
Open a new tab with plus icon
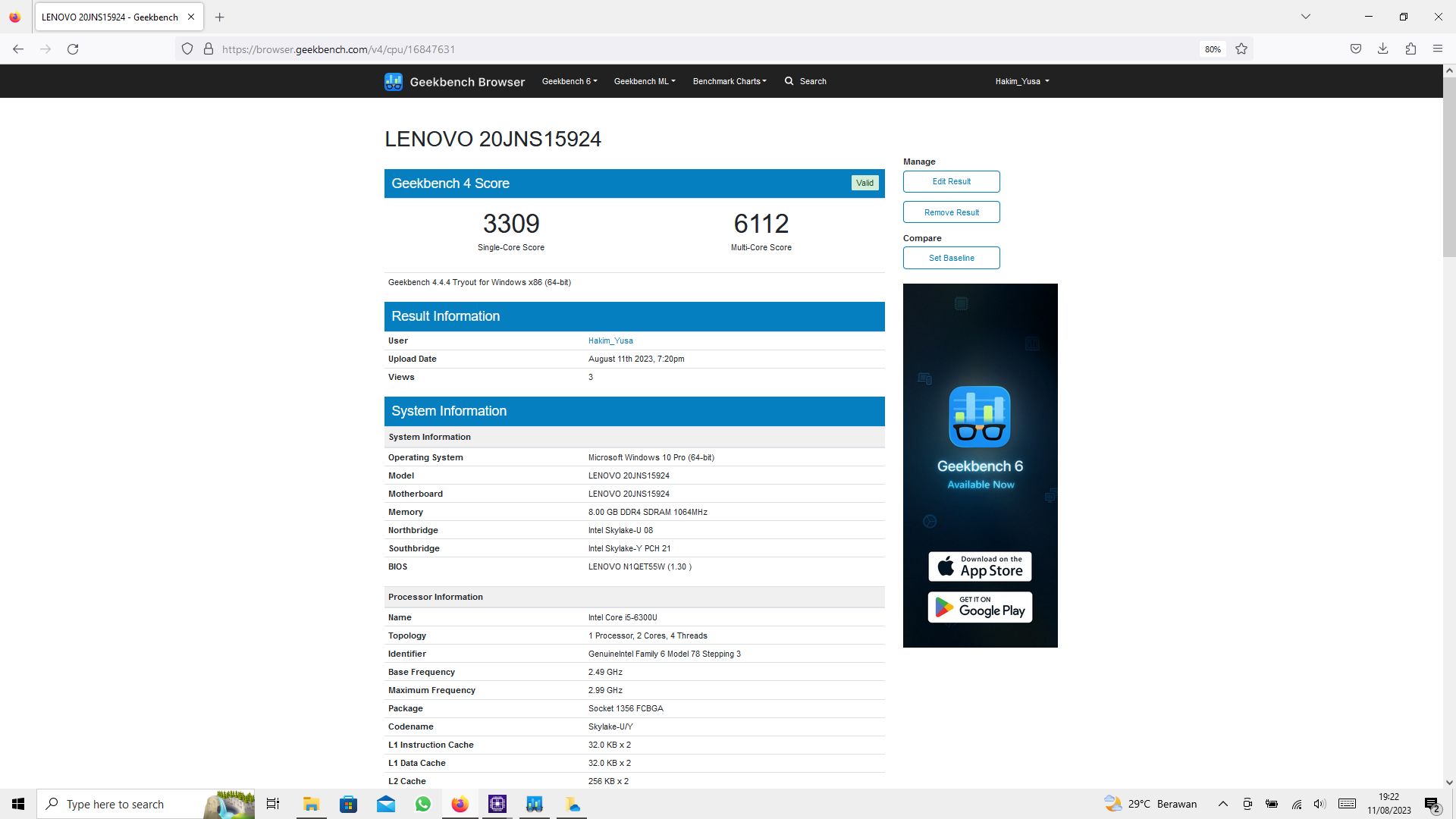(x=220, y=17)
